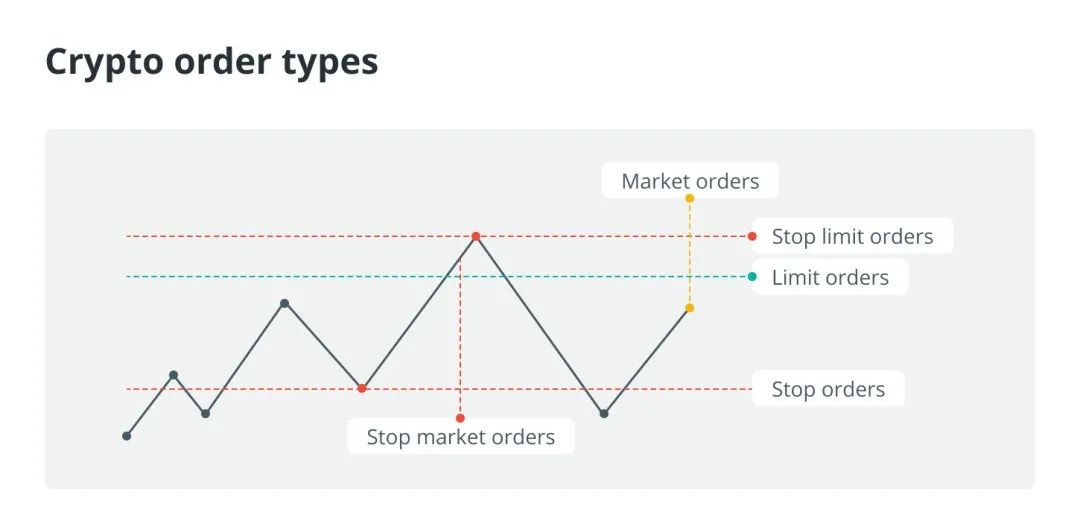Click the teal dot beside Limit orders
Image resolution: width=1080 pixels, height=509 pixels.
(x=752, y=277)
